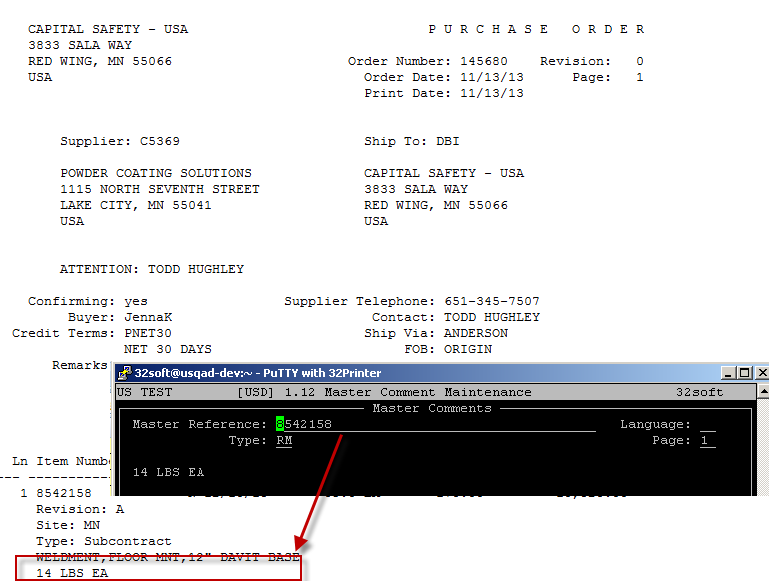The width and height of the screenshot is (769, 581).
Task: Click '1115 NORTH SEVENTH STREET' address line
Action: 160,189
